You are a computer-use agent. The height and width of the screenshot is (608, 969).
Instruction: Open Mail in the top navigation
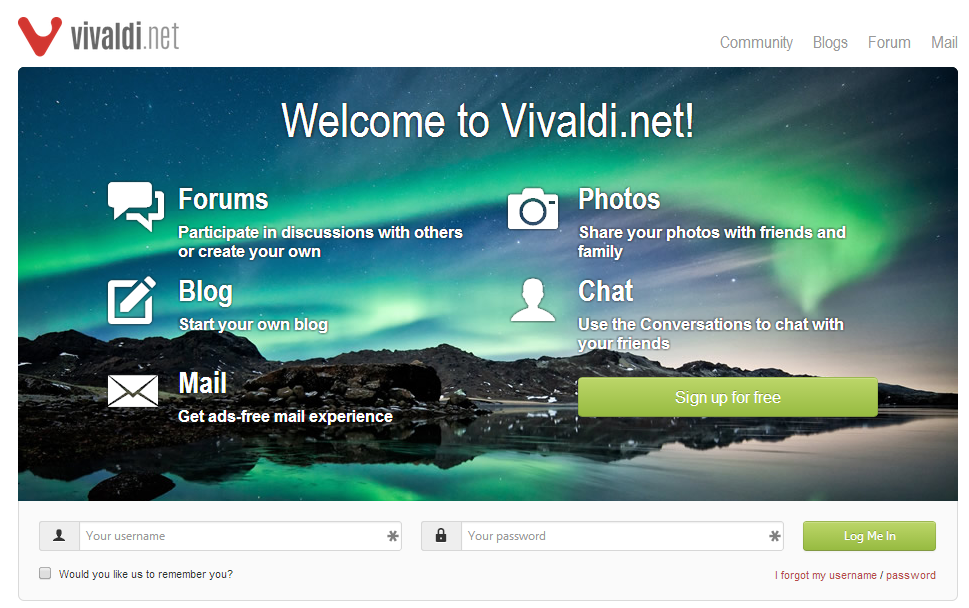tap(944, 43)
